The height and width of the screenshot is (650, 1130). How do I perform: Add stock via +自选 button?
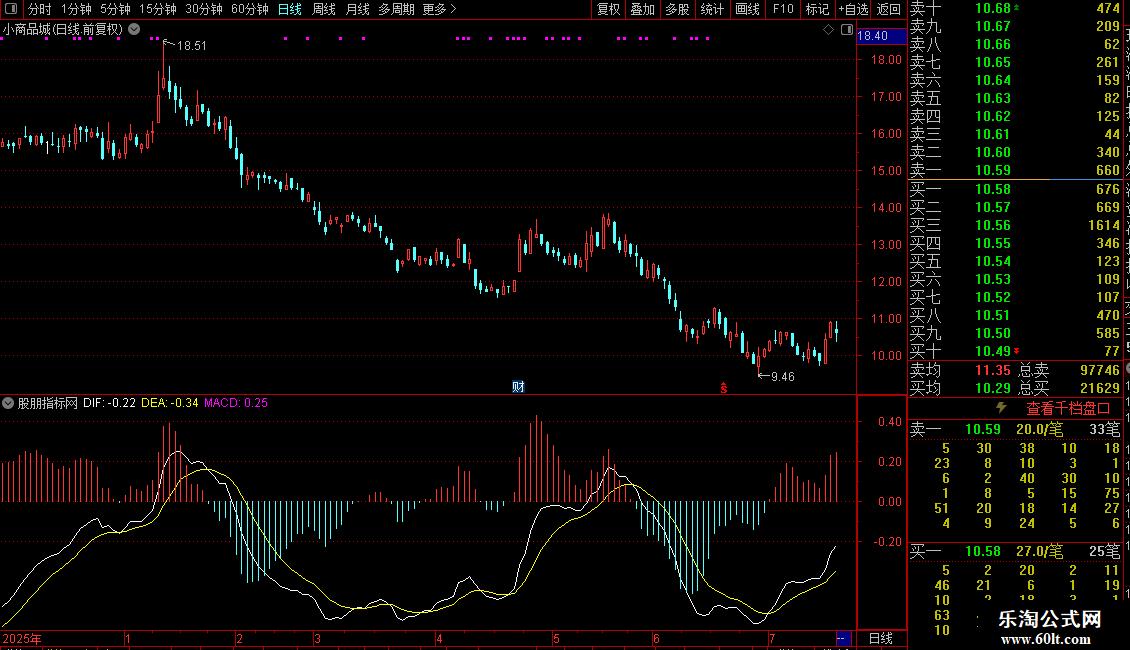[853, 9]
